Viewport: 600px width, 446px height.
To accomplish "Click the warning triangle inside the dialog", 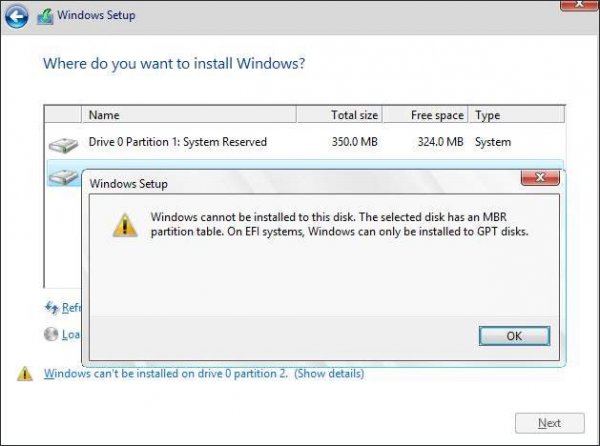I will 125,225.
